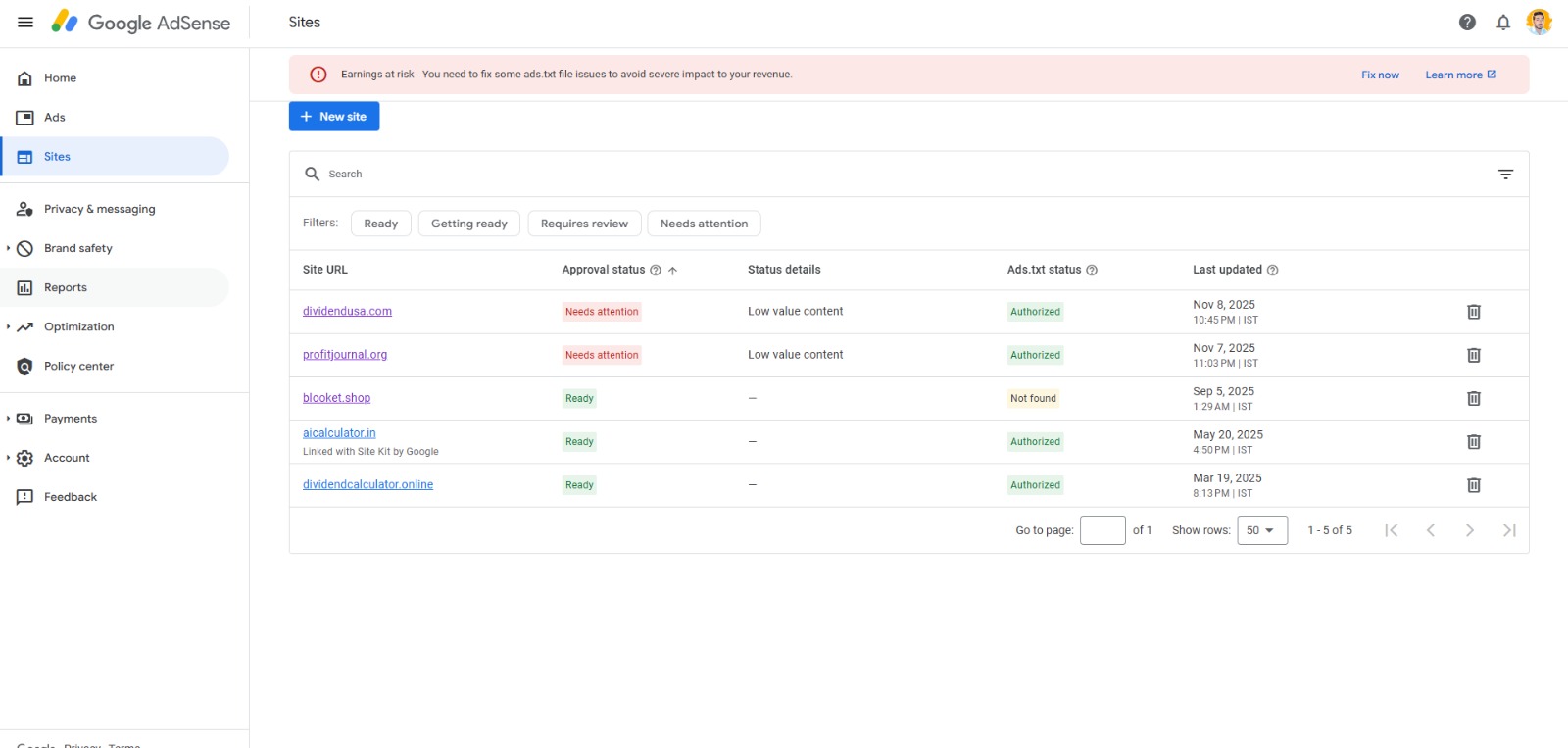The image size is (1568, 748).
Task: Go to Policy center in sidebar
Action: (x=78, y=366)
